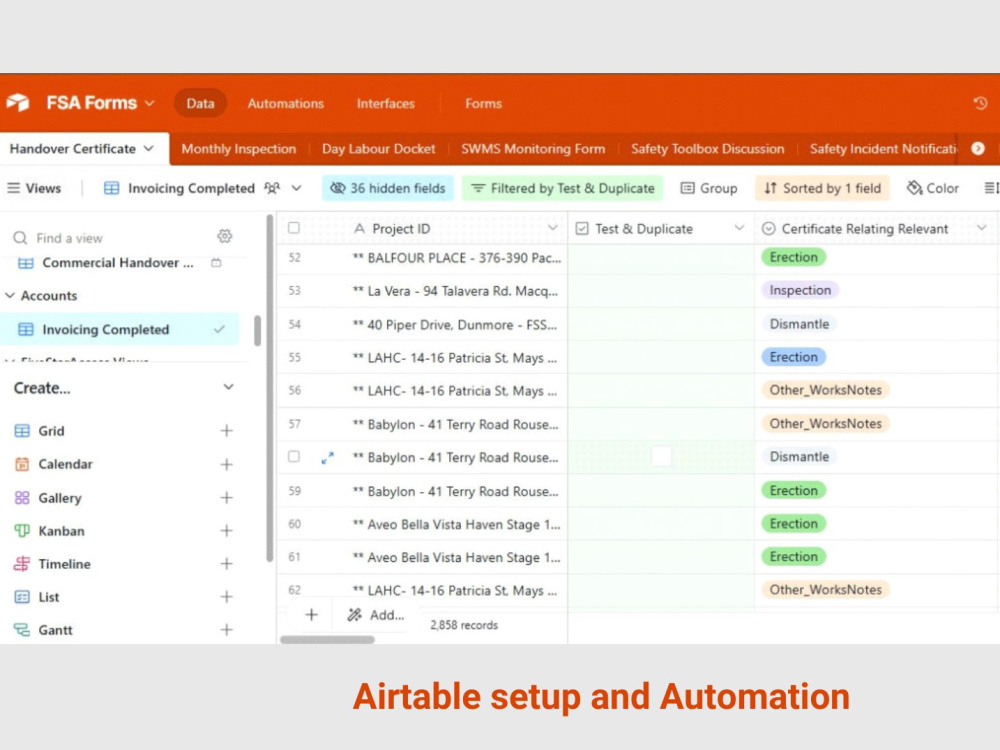Viewport: 1000px width, 750px height.
Task: Click purple Inspection tag on La Vera row
Action: [x=800, y=290]
